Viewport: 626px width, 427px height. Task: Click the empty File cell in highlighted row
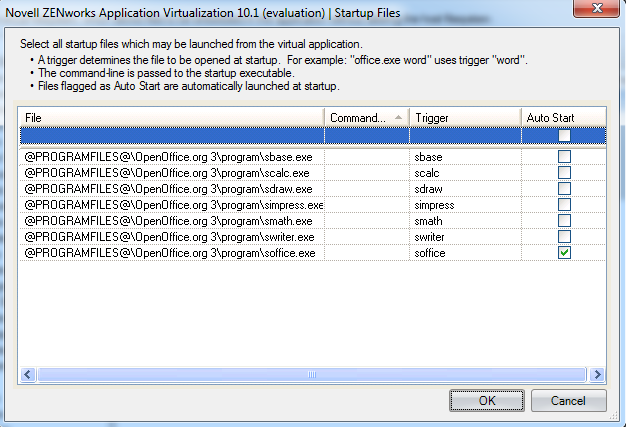click(172, 136)
